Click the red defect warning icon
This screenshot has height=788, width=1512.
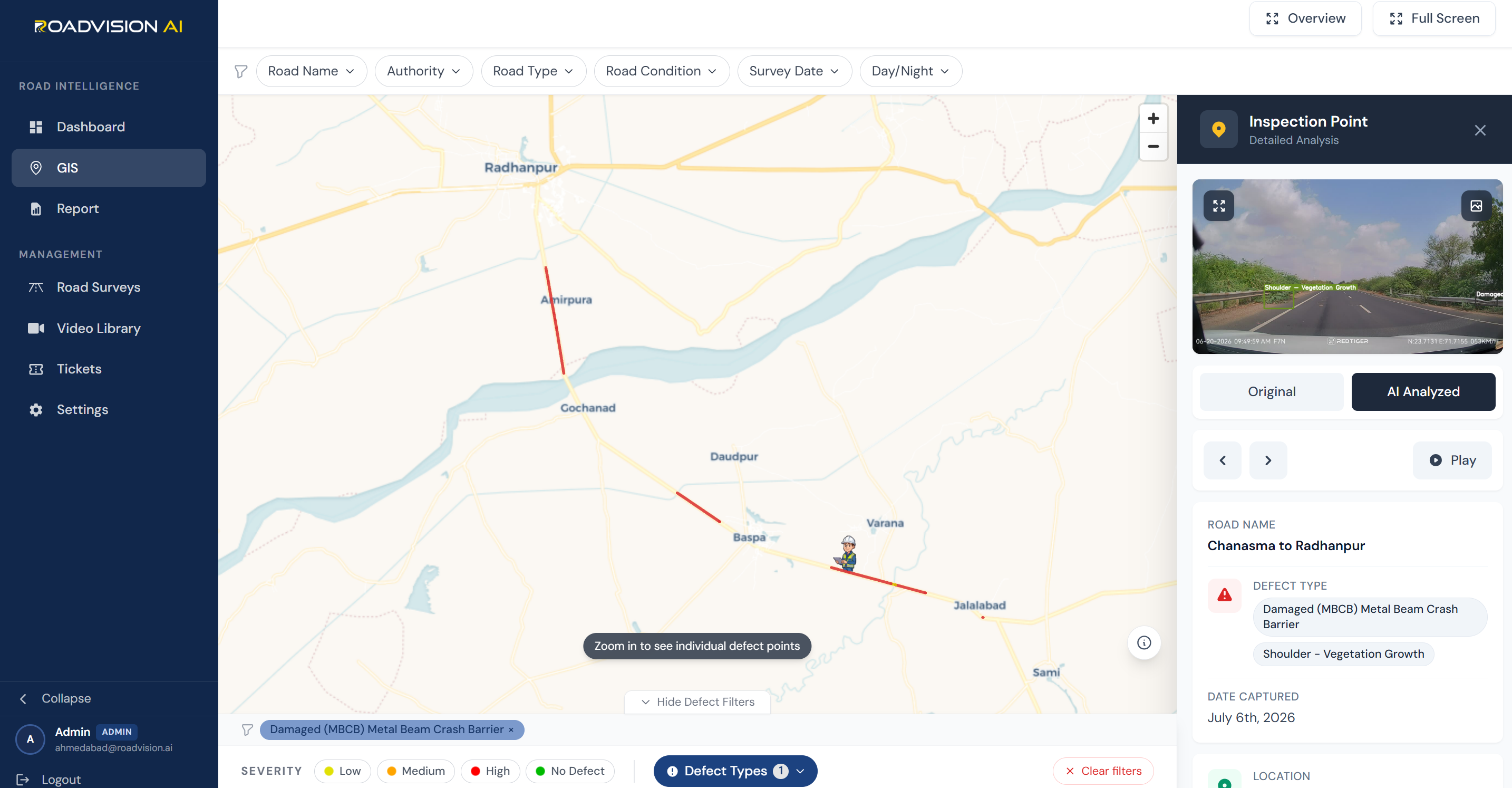(1224, 595)
